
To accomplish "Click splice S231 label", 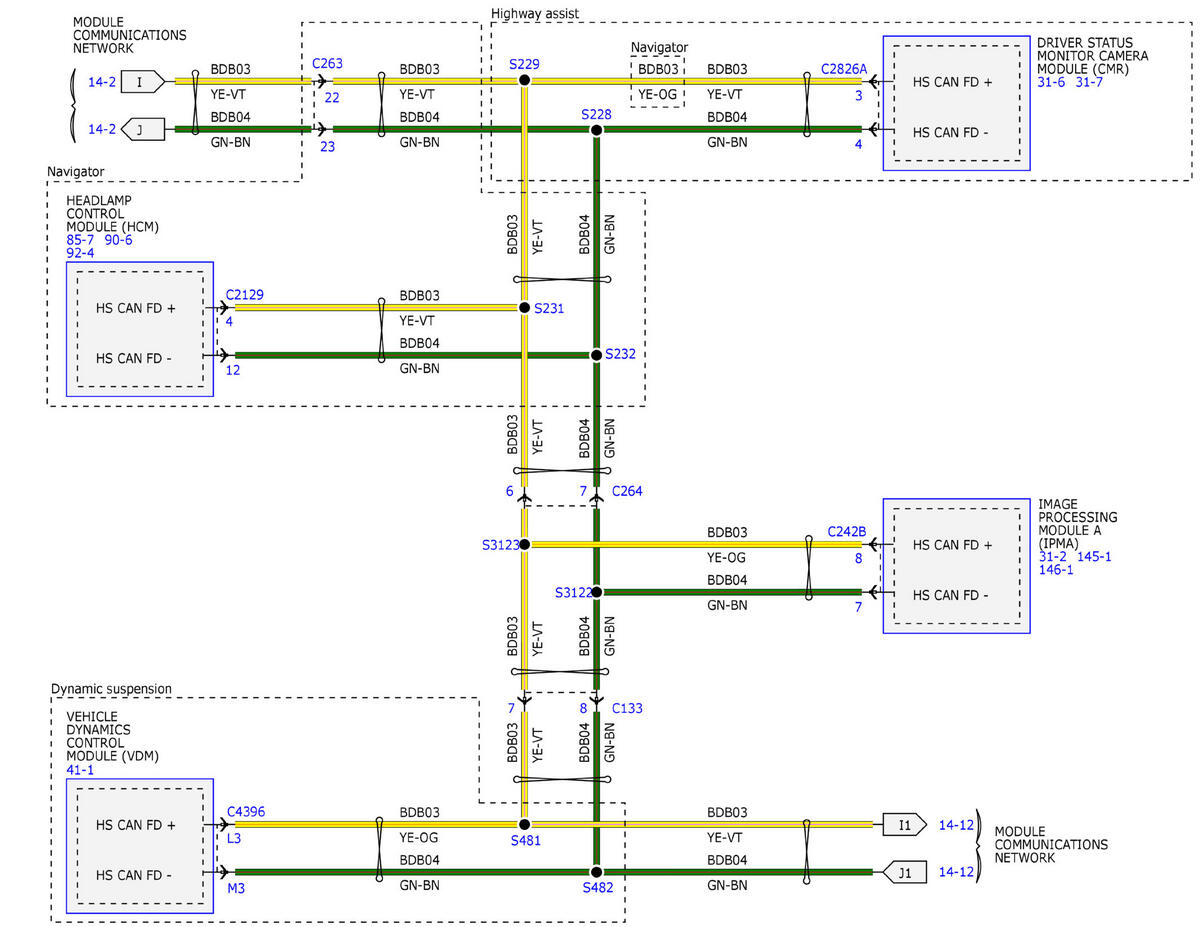I will point(550,309).
